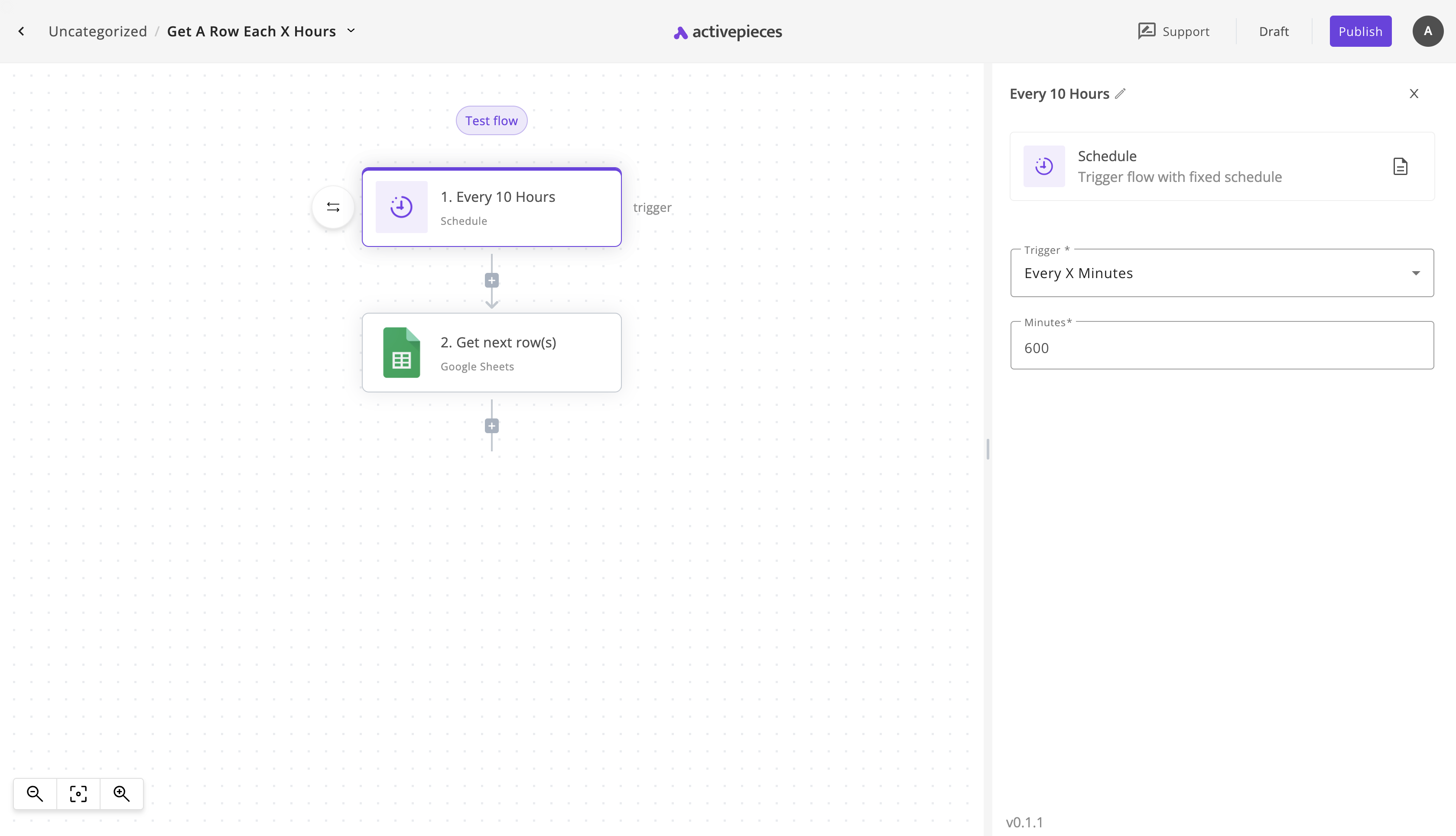Zoom out the canvas
This screenshot has width=1456, height=836.
coord(35,794)
